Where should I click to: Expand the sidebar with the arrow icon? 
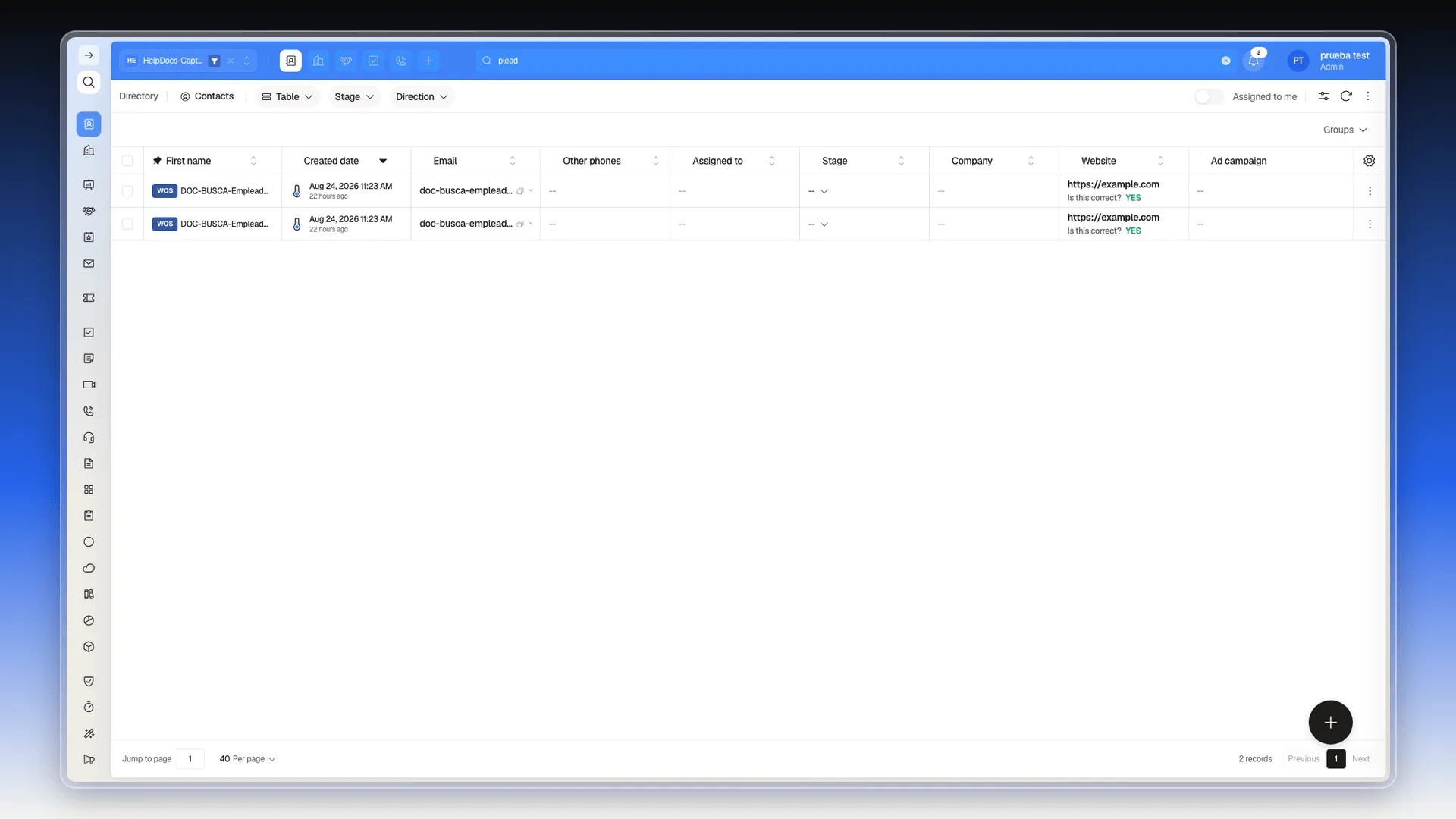[x=89, y=55]
